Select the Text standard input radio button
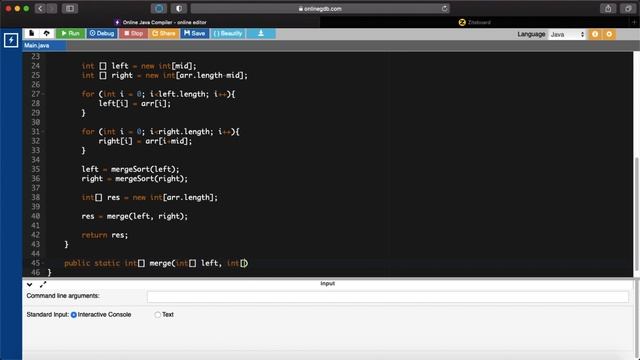 click(157, 315)
